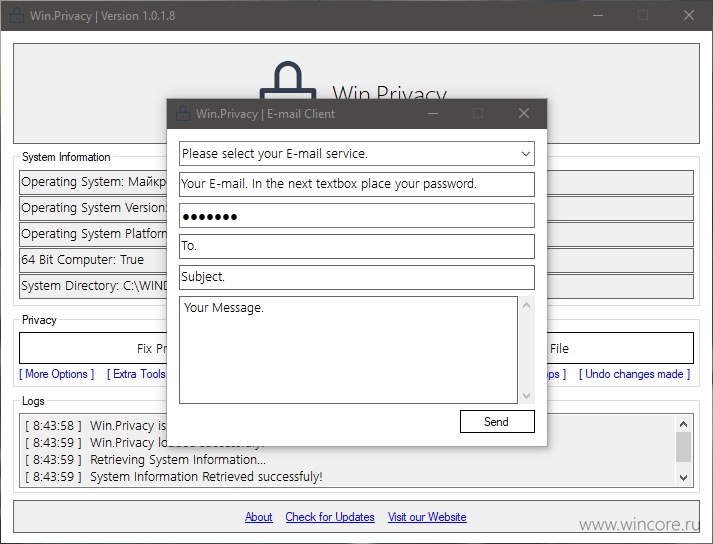Close the E-mail Client dialog
This screenshot has width=713, height=544.
pyautogui.click(x=524, y=113)
